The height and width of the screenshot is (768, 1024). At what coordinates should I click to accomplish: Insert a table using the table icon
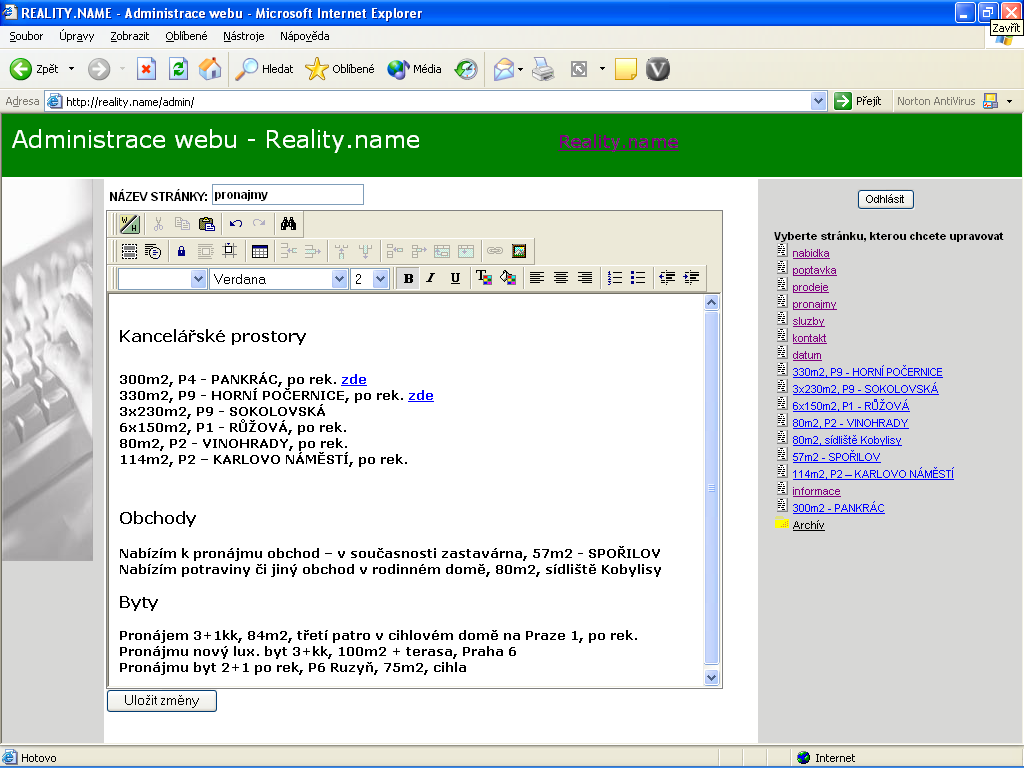pos(260,251)
